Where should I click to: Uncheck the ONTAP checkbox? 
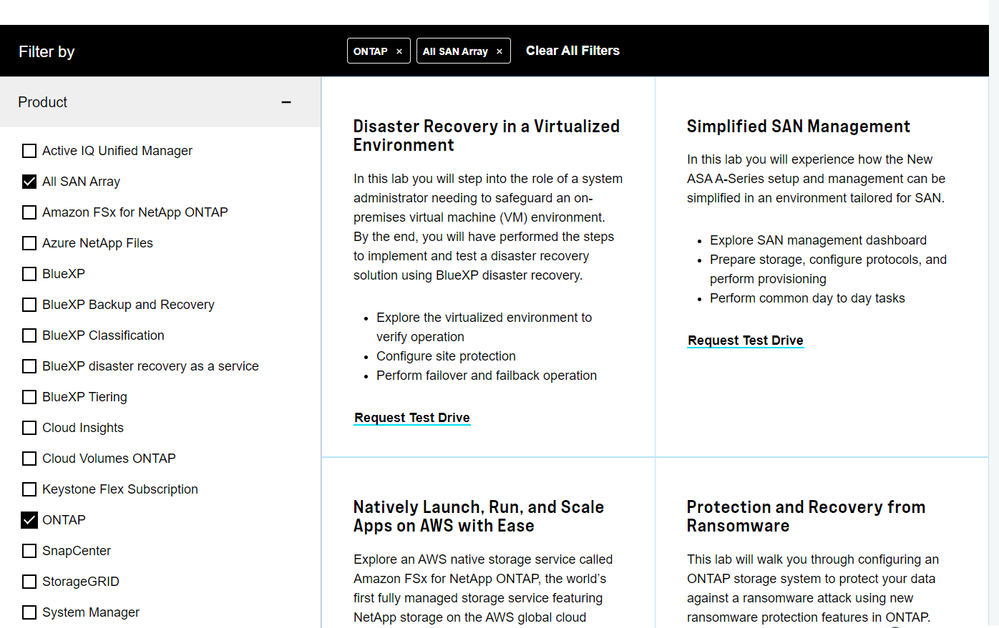pyautogui.click(x=29, y=520)
